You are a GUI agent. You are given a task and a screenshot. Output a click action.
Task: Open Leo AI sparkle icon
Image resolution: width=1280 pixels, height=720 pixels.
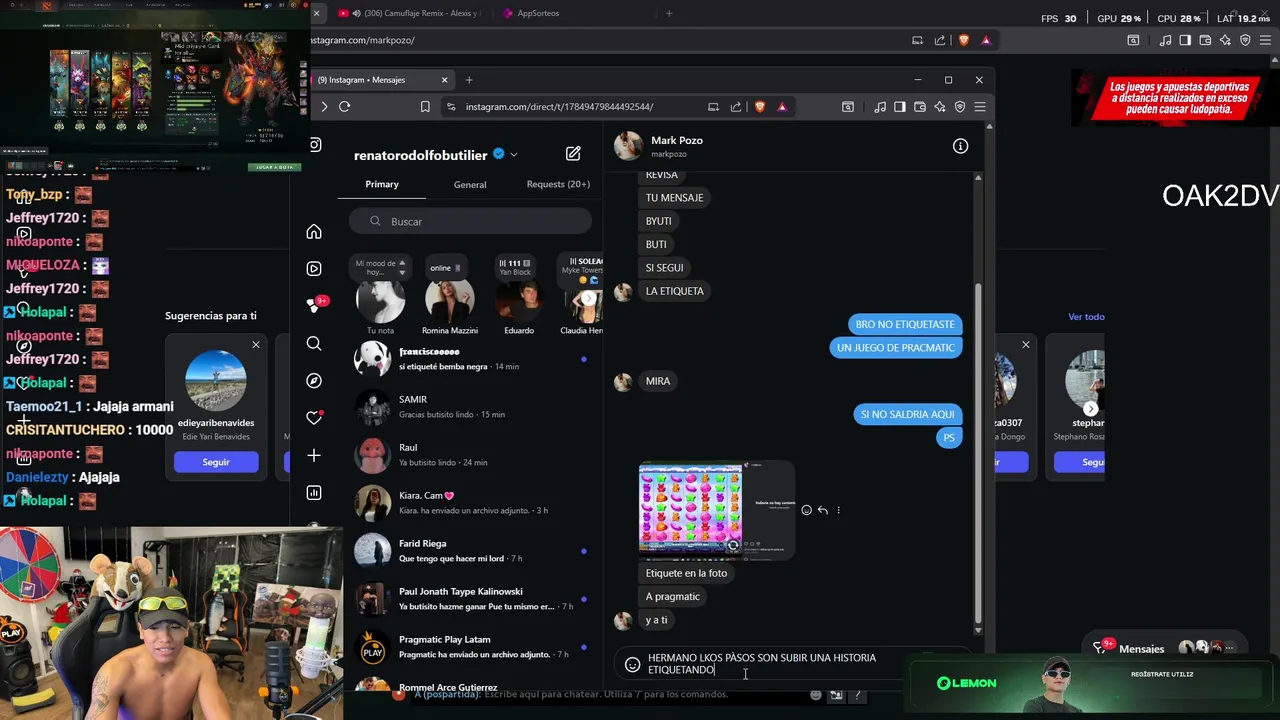pyautogui.click(x=940, y=107)
